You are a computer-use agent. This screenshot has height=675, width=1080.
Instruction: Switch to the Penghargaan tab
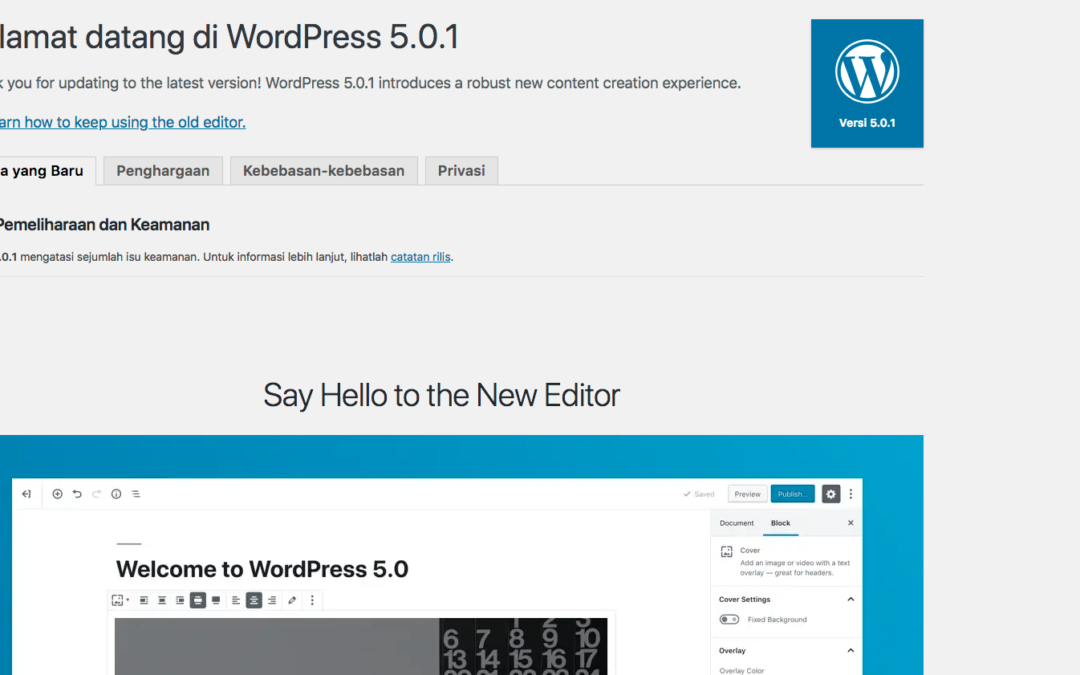[x=163, y=171]
